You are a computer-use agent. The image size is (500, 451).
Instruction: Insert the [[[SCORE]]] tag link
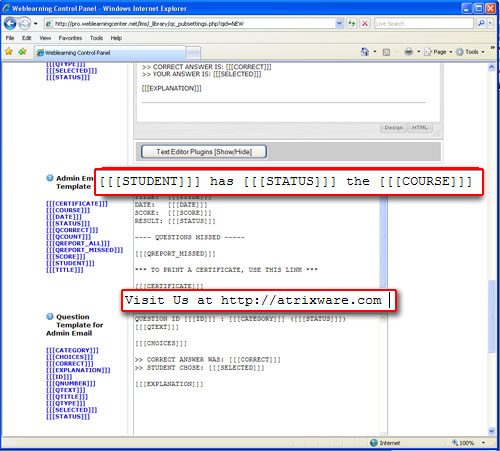66,257
